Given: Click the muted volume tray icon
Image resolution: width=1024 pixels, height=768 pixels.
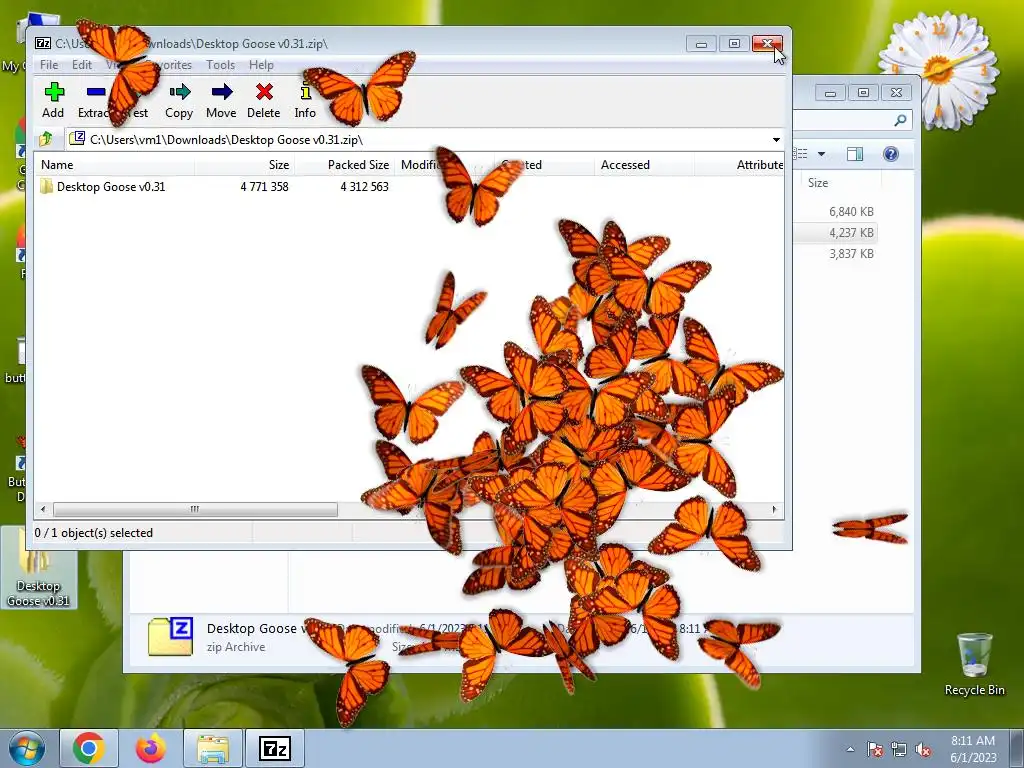Looking at the screenshot, I should point(923,749).
